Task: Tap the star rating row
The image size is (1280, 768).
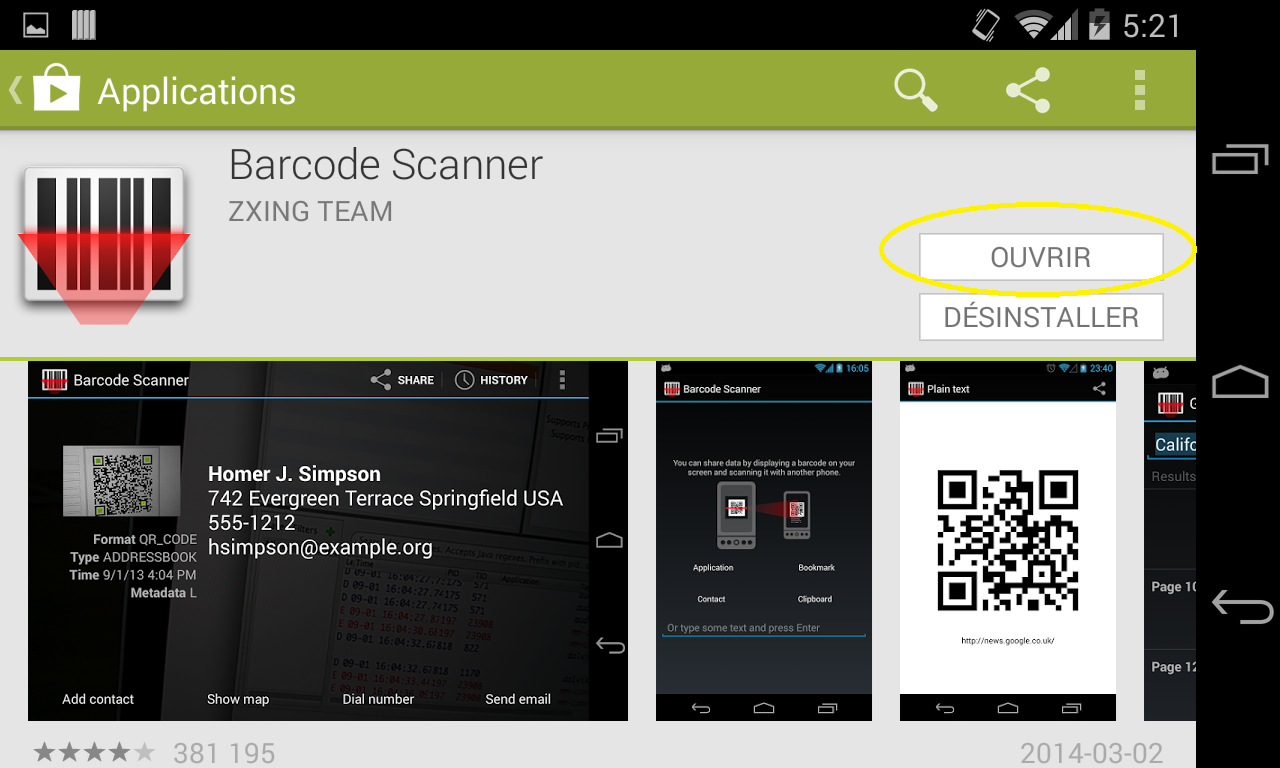Action: (x=95, y=752)
